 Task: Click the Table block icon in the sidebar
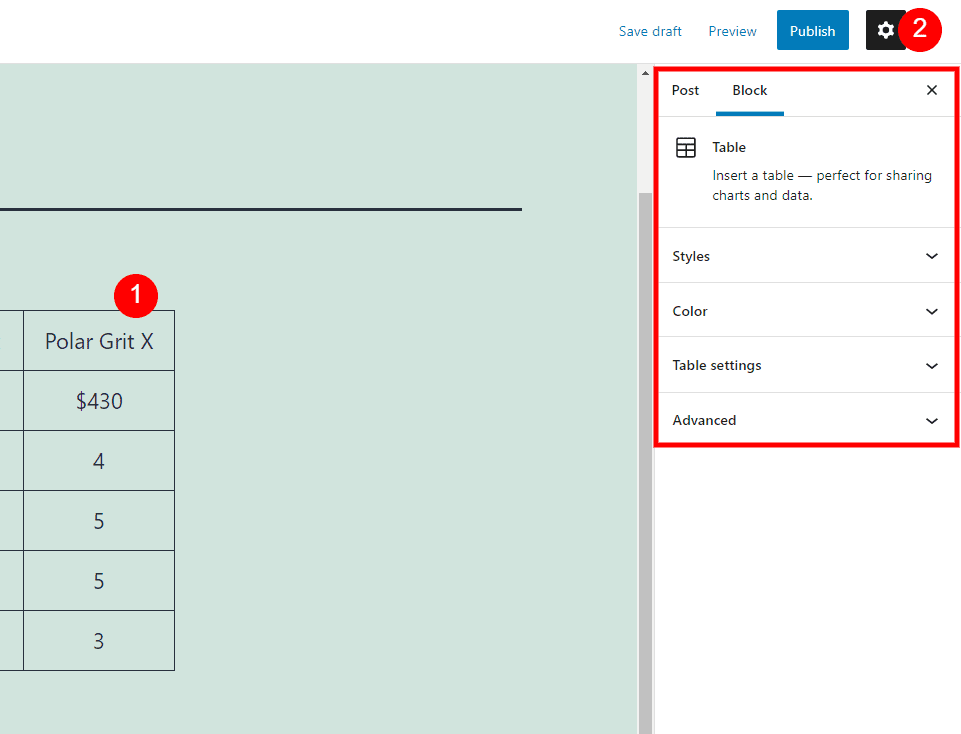click(686, 147)
